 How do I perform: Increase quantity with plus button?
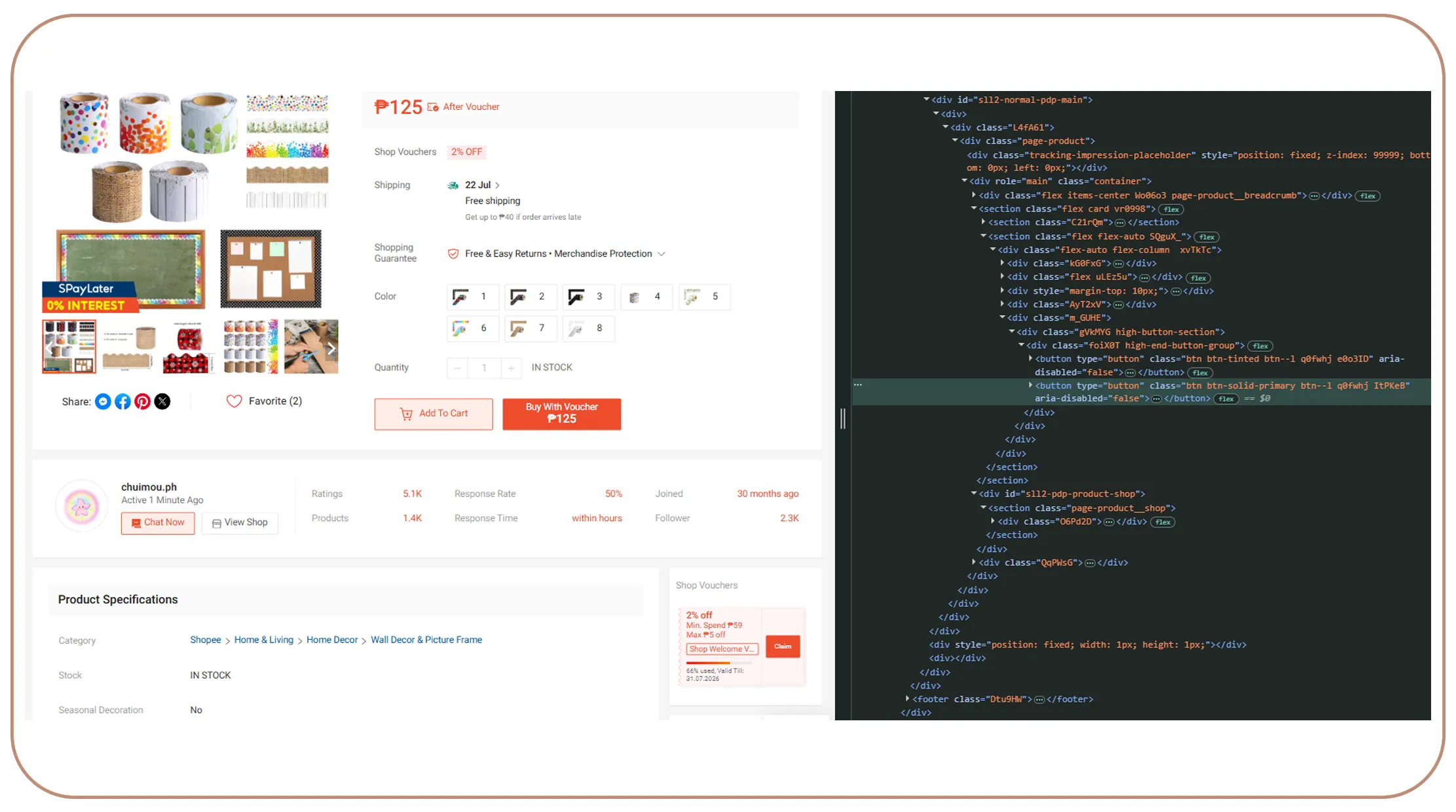[x=511, y=368]
